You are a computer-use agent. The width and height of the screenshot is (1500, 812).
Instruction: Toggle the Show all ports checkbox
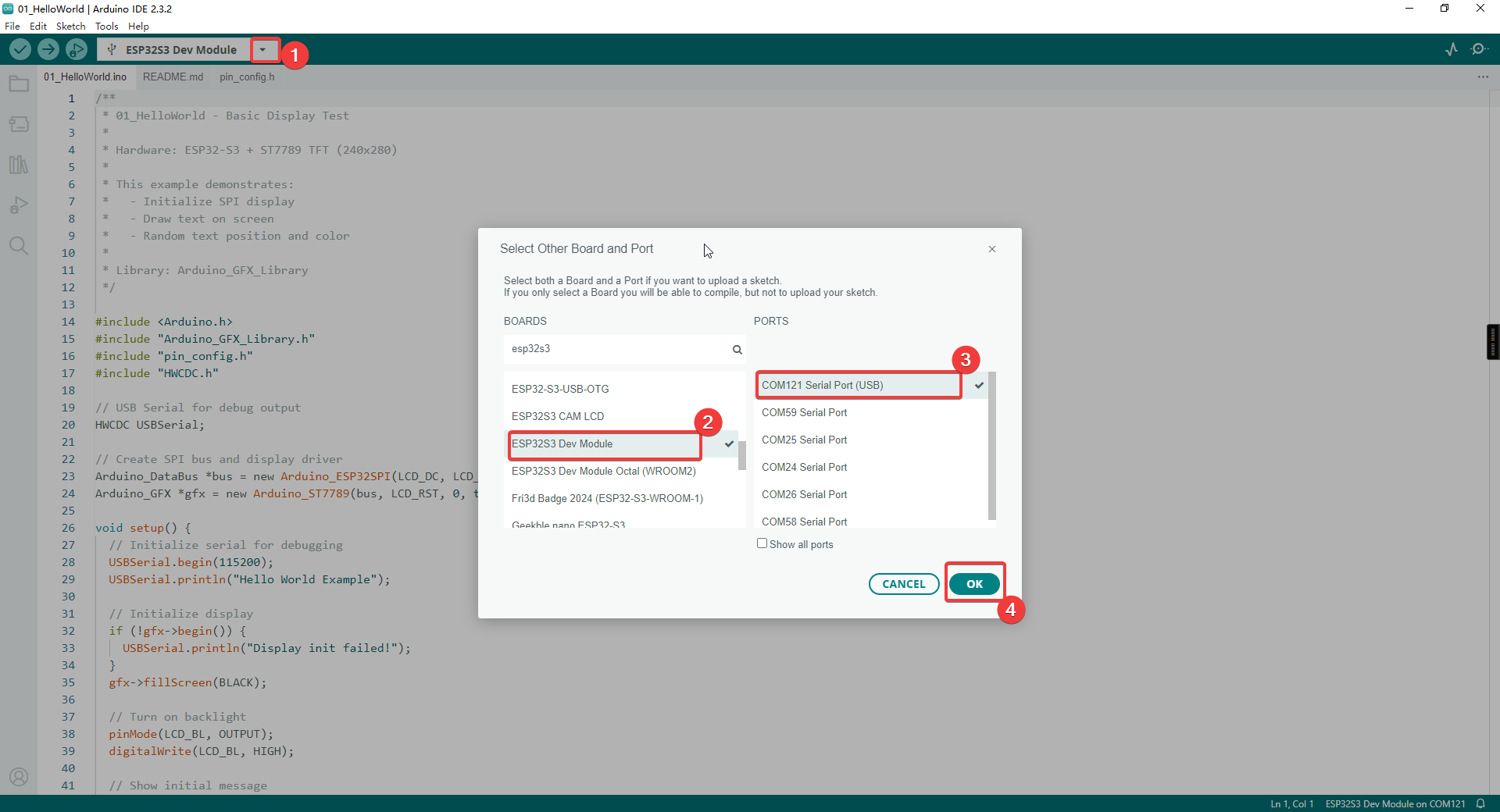(x=762, y=543)
